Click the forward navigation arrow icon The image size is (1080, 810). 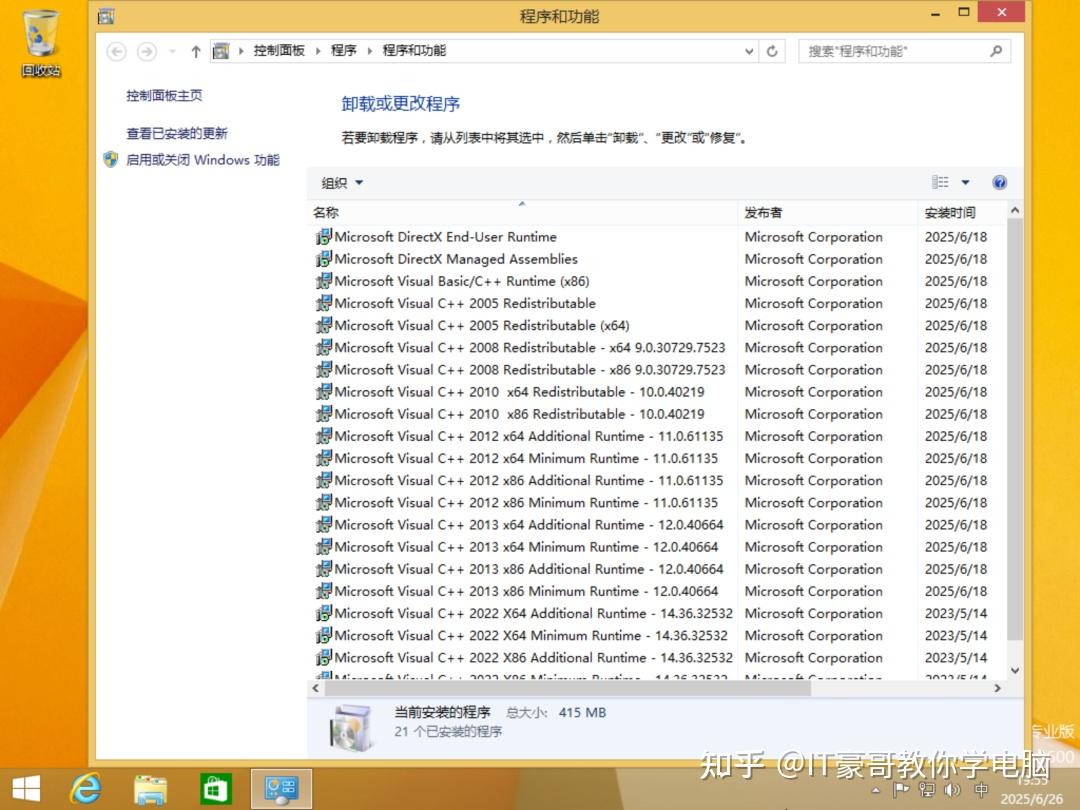[x=145, y=51]
